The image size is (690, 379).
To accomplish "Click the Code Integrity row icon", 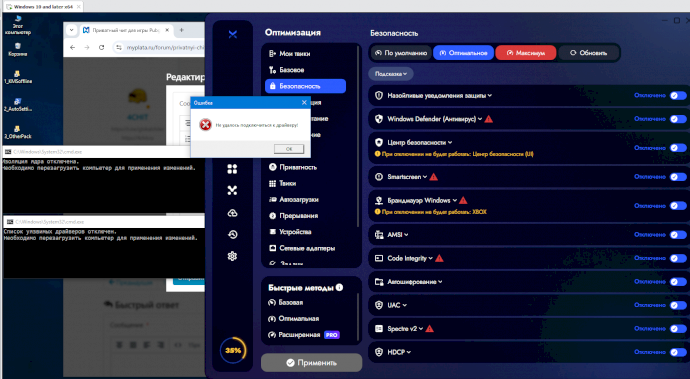I will click(x=379, y=258).
